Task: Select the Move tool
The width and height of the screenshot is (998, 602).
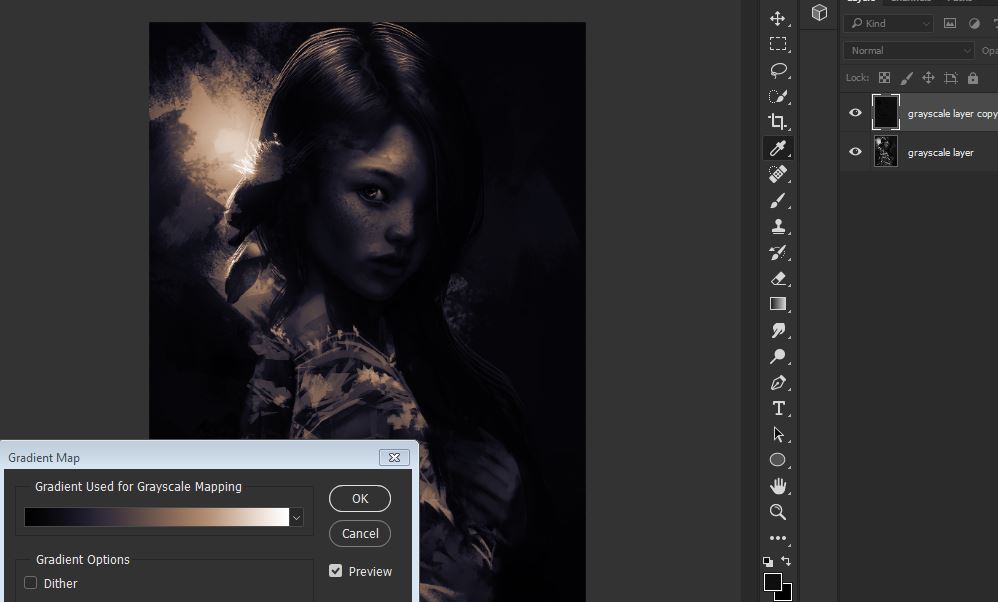Action: click(777, 18)
